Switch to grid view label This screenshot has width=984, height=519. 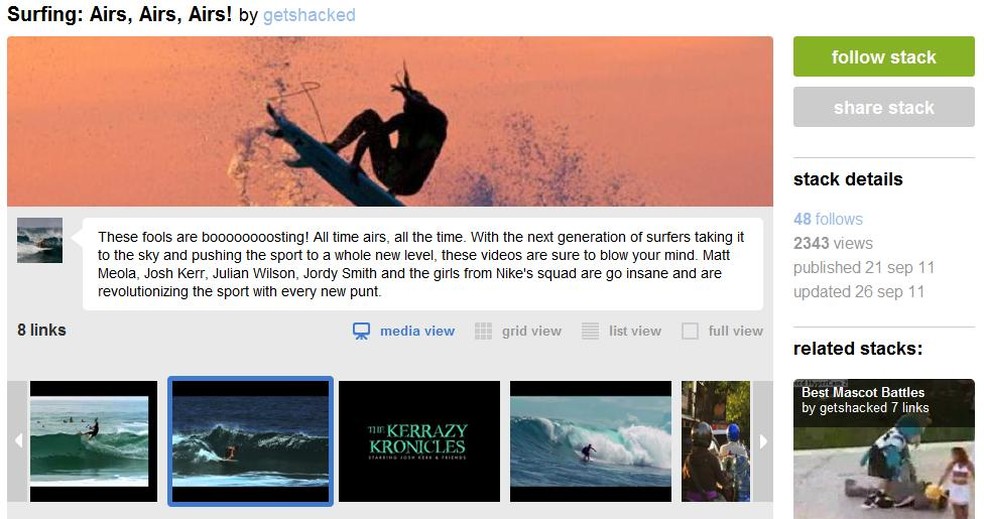tap(532, 331)
